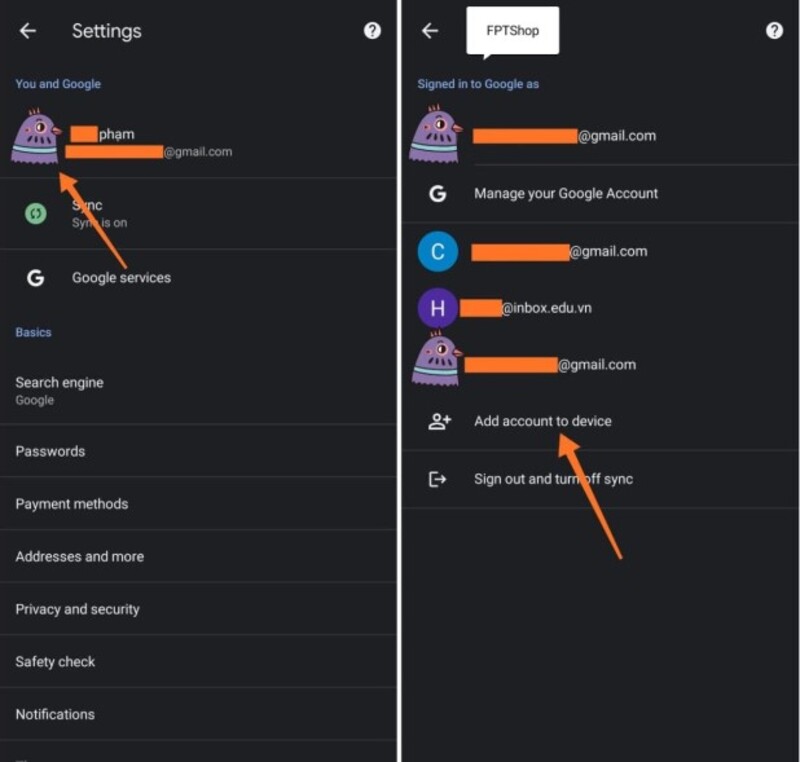Tap the add-person icon for Add account
Viewport: 800px width, 762px height.
point(439,421)
